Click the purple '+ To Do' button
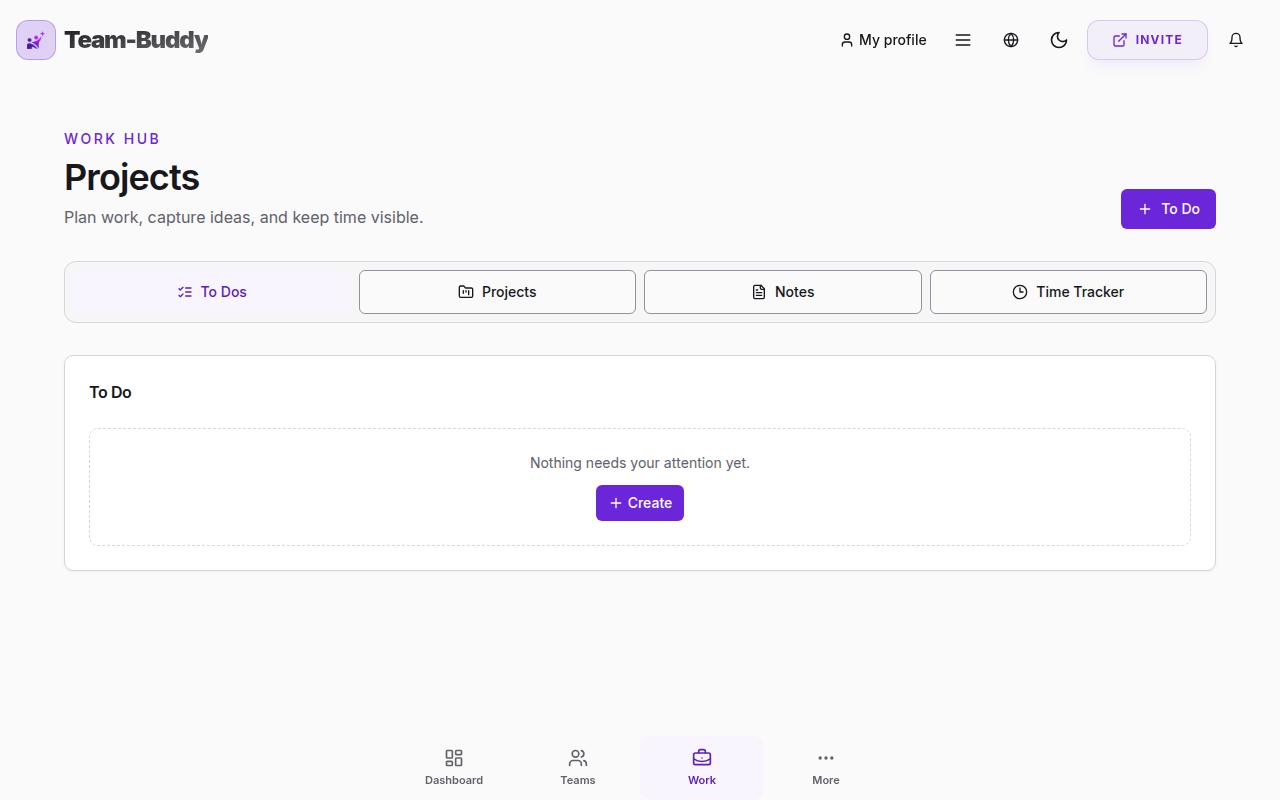 tap(1168, 209)
